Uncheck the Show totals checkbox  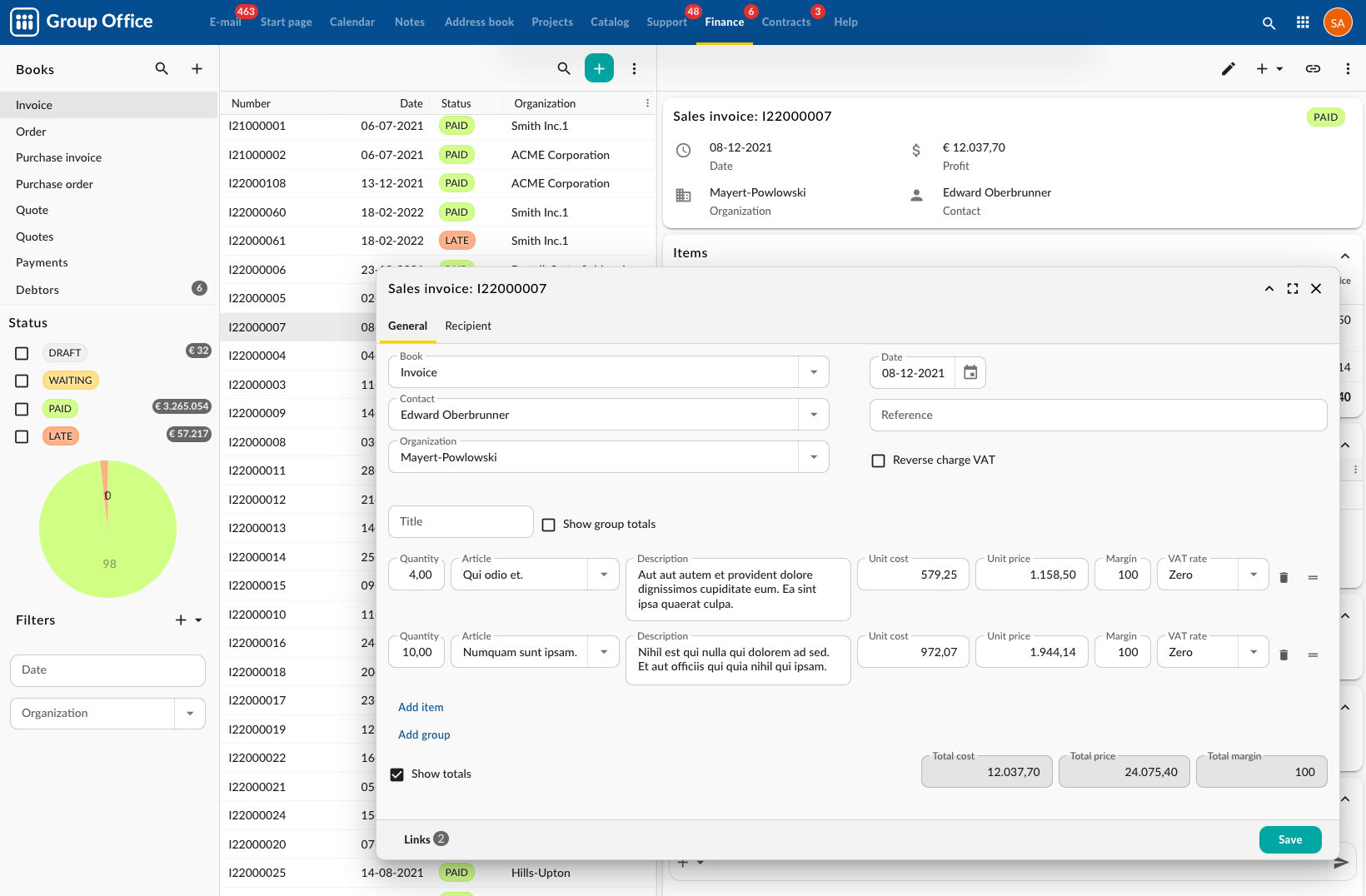397,774
